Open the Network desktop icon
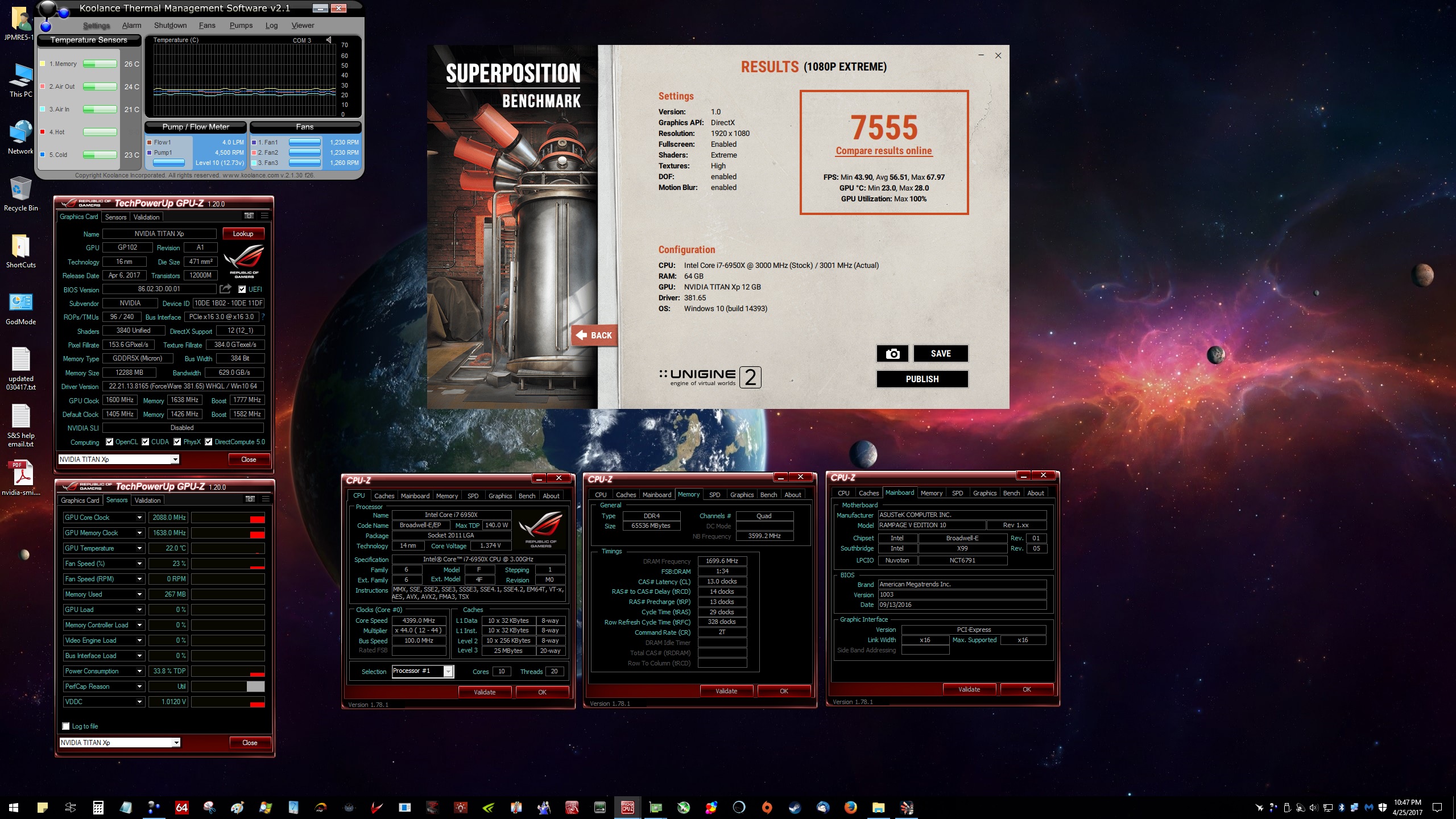Viewport: 1456px width, 819px height. point(20,137)
